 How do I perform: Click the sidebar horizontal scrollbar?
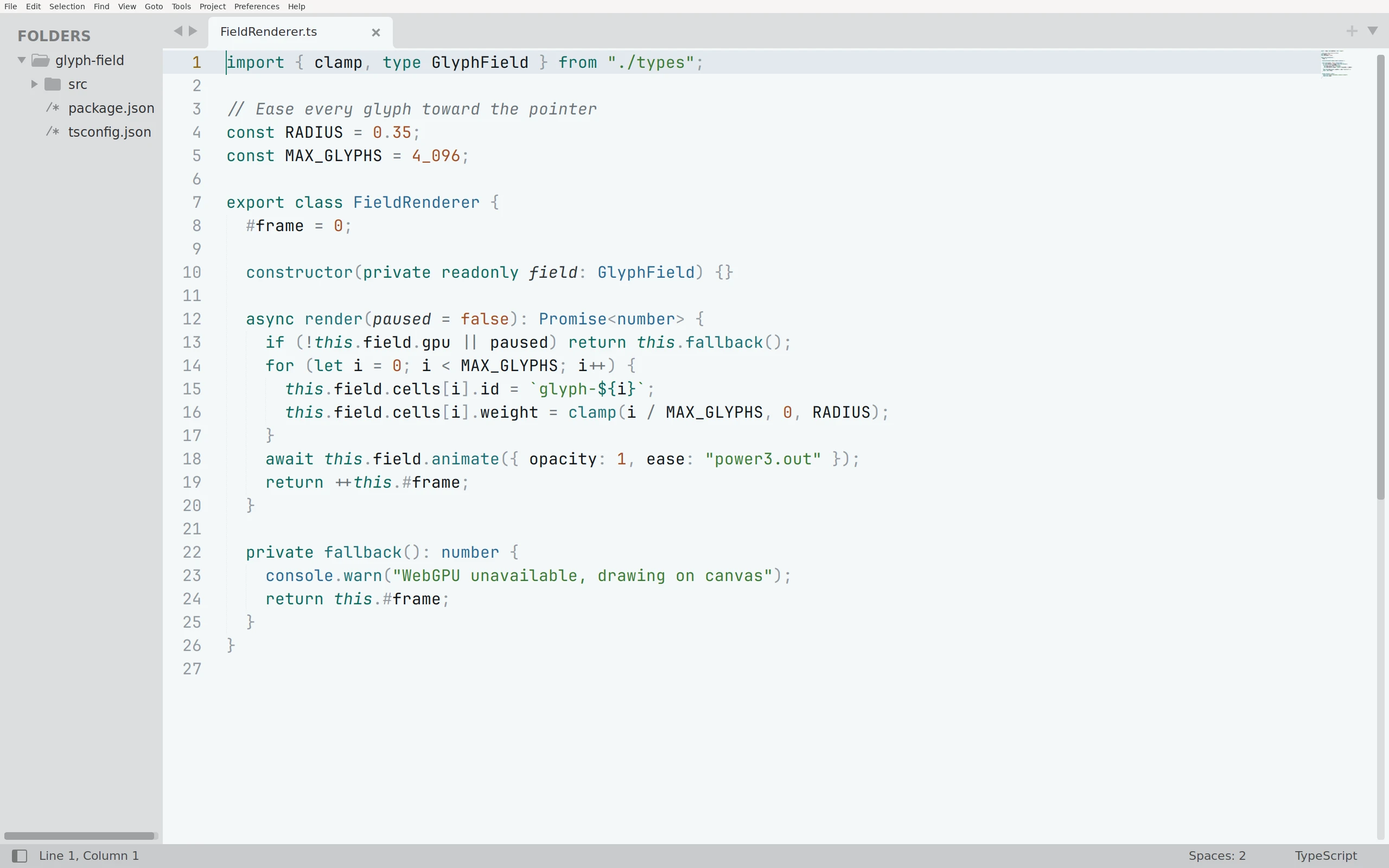79,836
